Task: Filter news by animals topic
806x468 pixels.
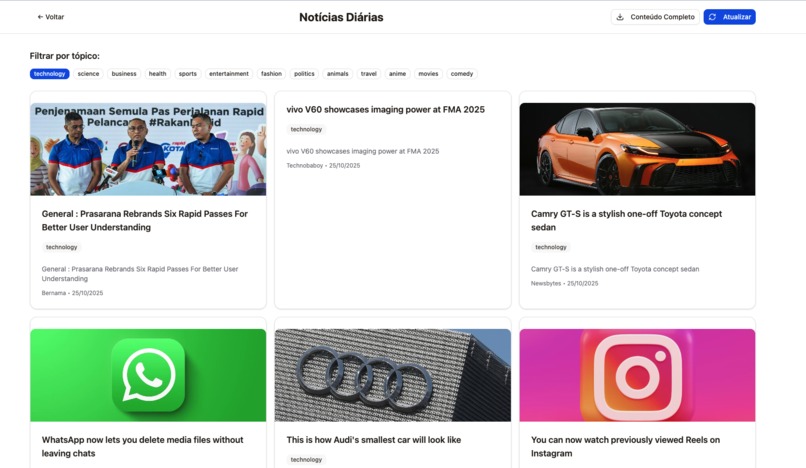Action: click(x=338, y=74)
